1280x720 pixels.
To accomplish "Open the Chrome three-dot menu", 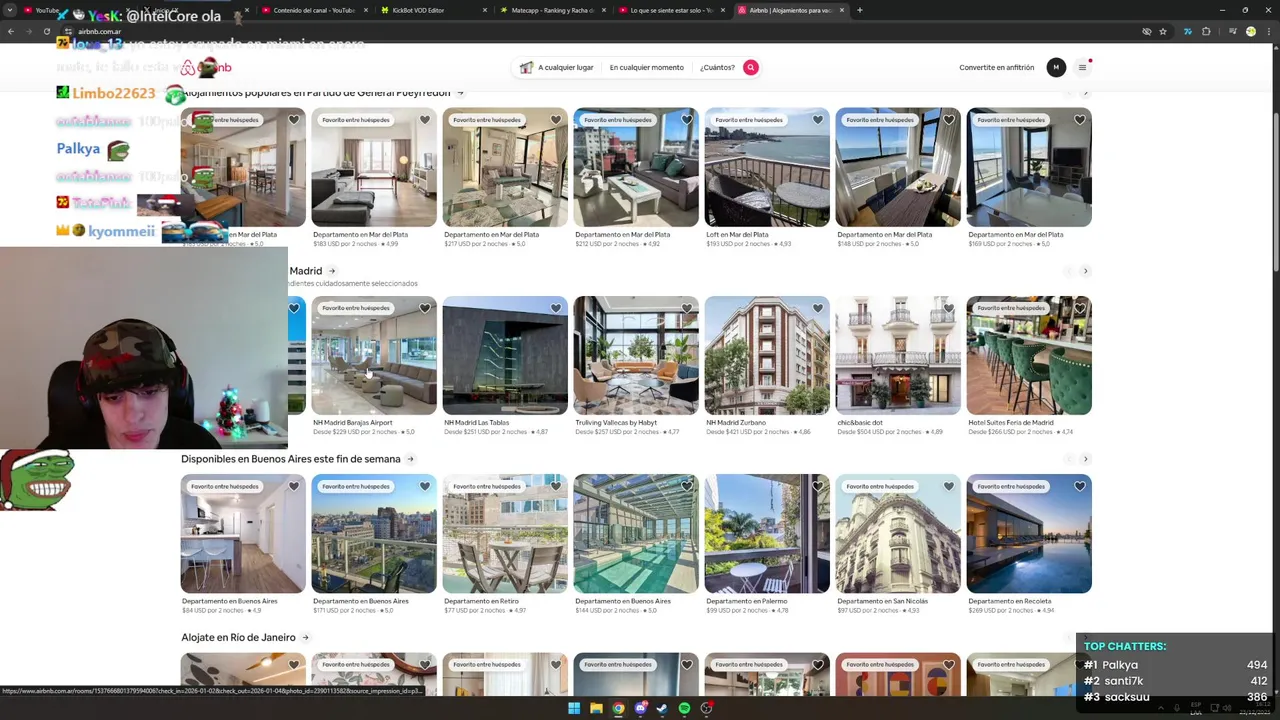I will 1269,31.
